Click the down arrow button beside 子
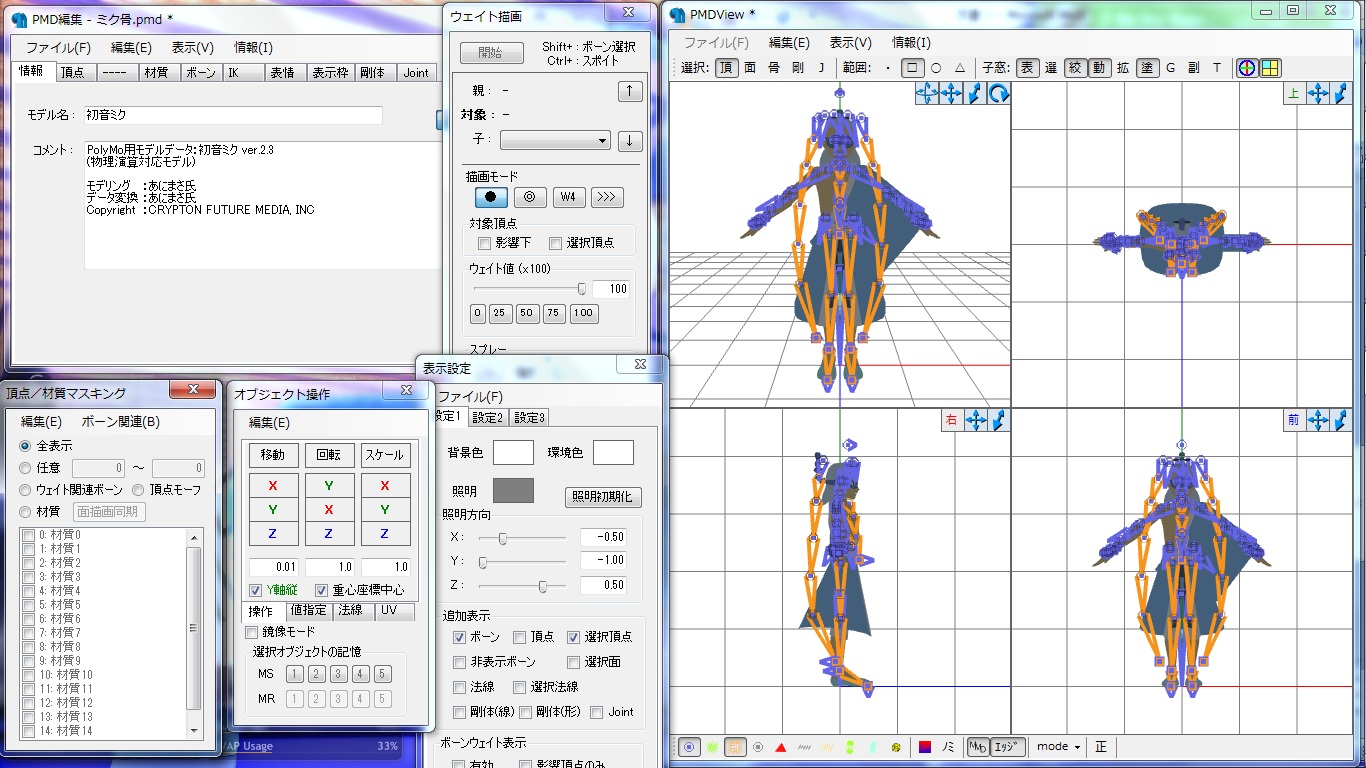The height and width of the screenshot is (768, 1366). point(629,141)
